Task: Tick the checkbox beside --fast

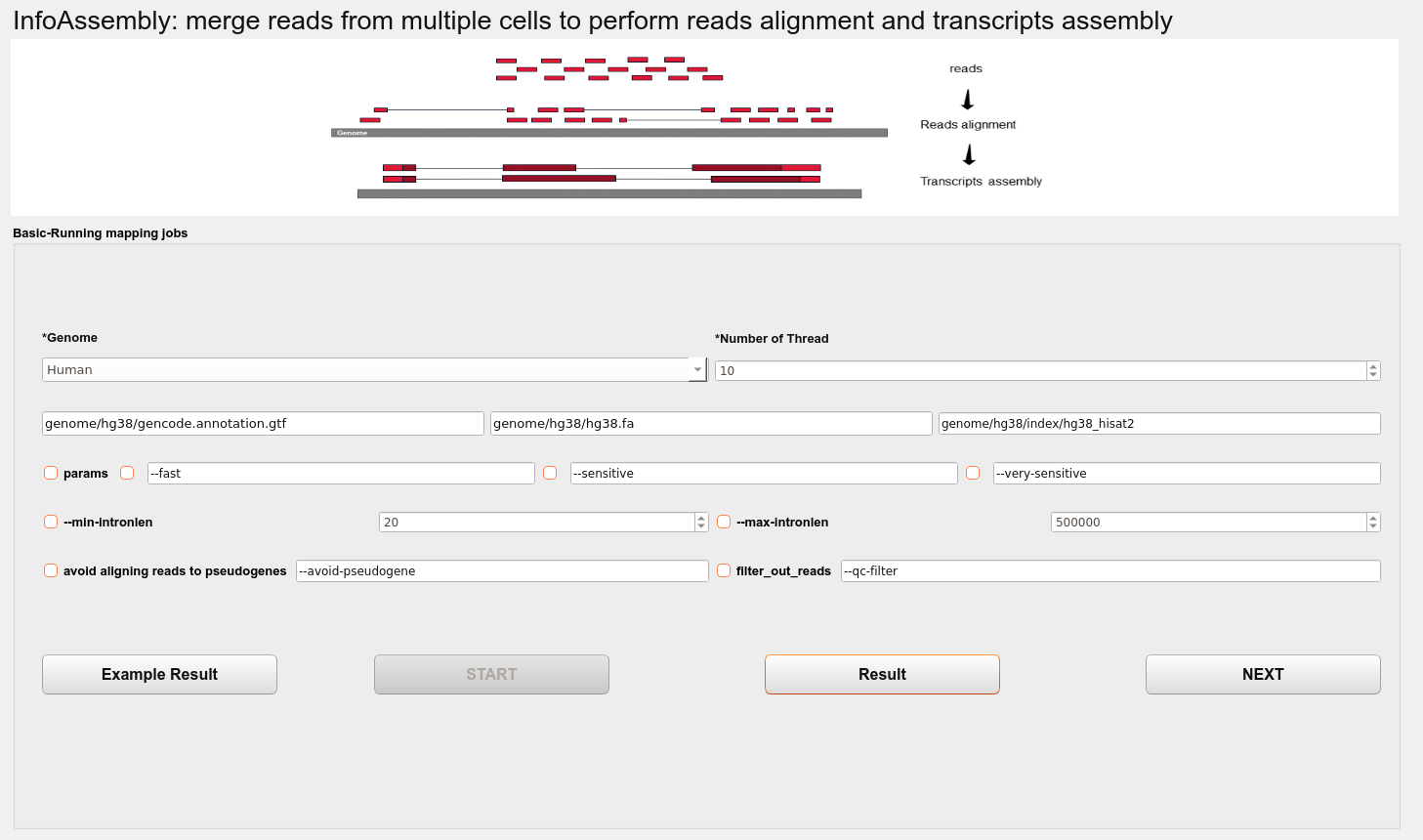Action: pos(127,473)
